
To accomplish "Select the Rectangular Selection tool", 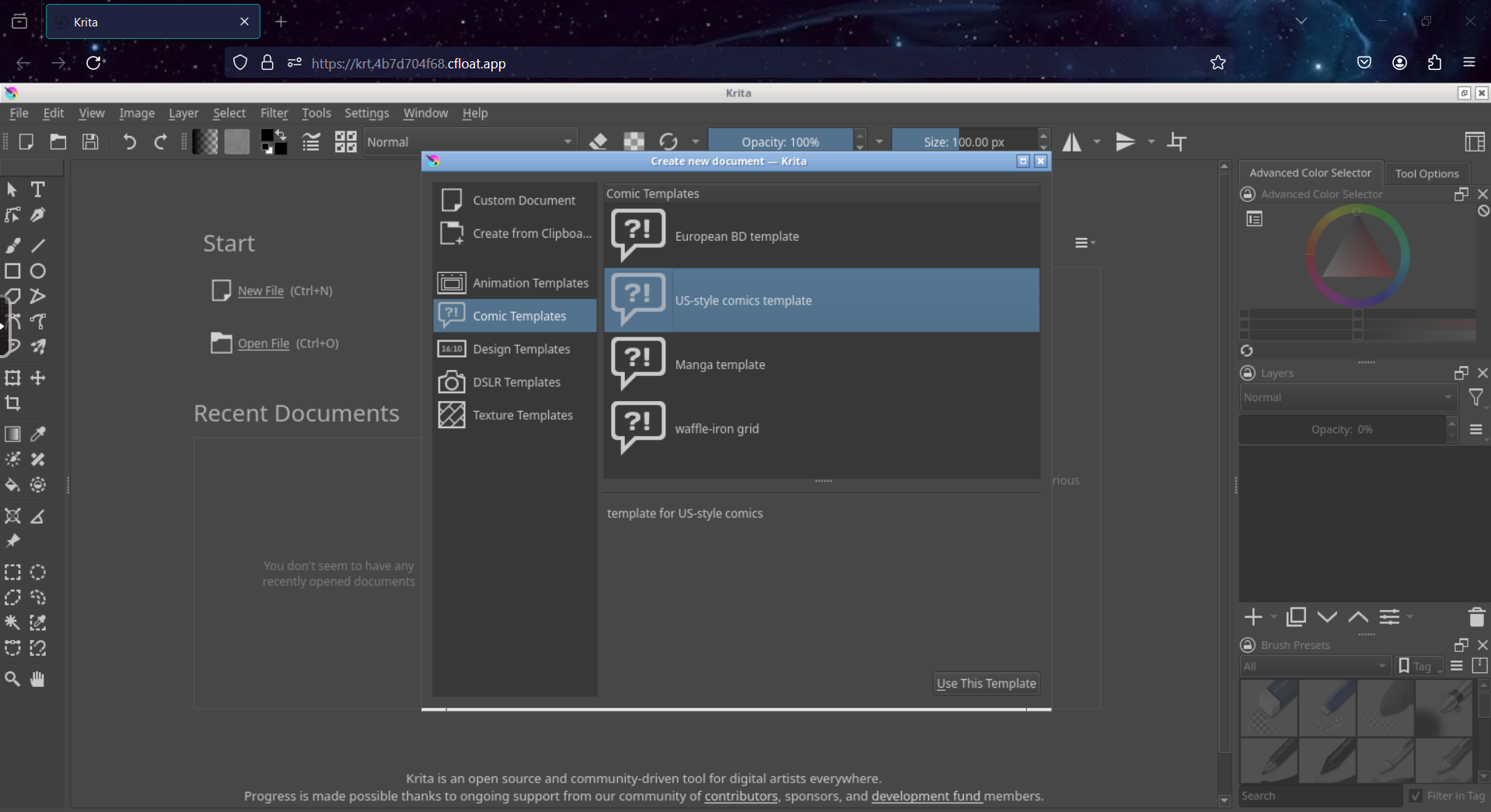I will click(12, 573).
